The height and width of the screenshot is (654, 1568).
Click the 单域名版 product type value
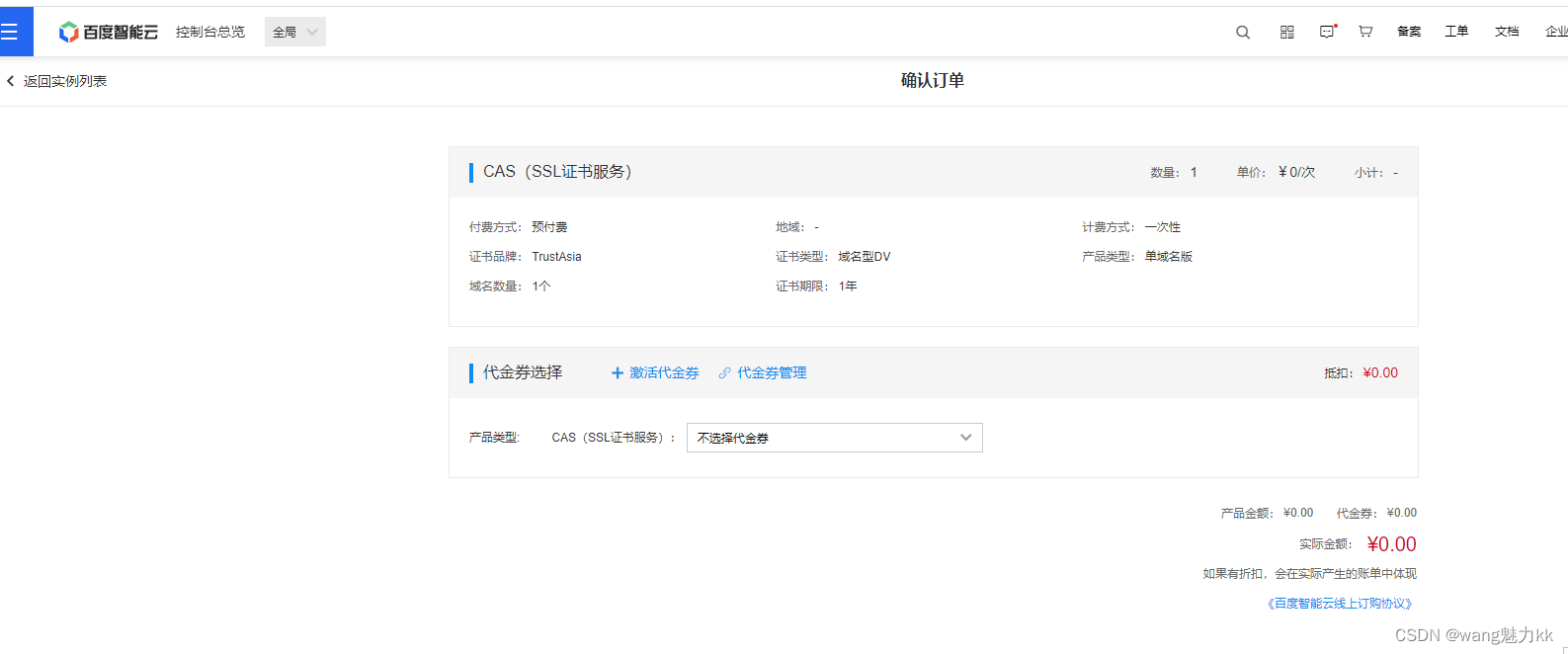[1169, 257]
